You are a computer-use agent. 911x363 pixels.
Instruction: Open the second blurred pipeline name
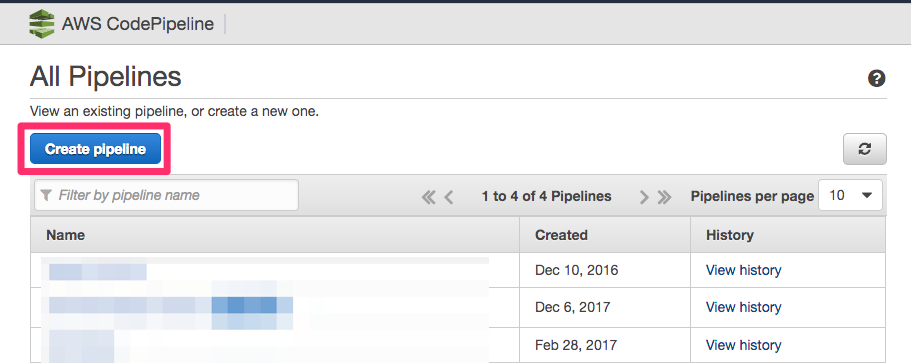pos(170,306)
